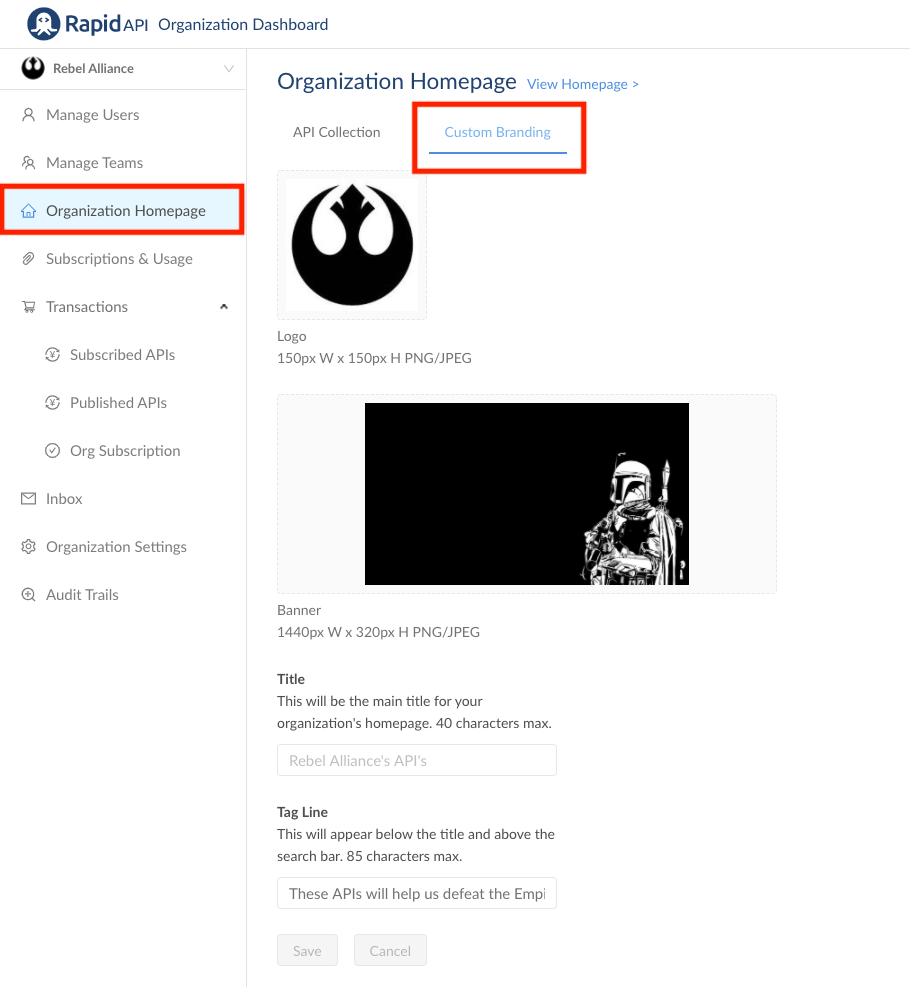Switch to the API Collection tab

(x=337, y=132)
